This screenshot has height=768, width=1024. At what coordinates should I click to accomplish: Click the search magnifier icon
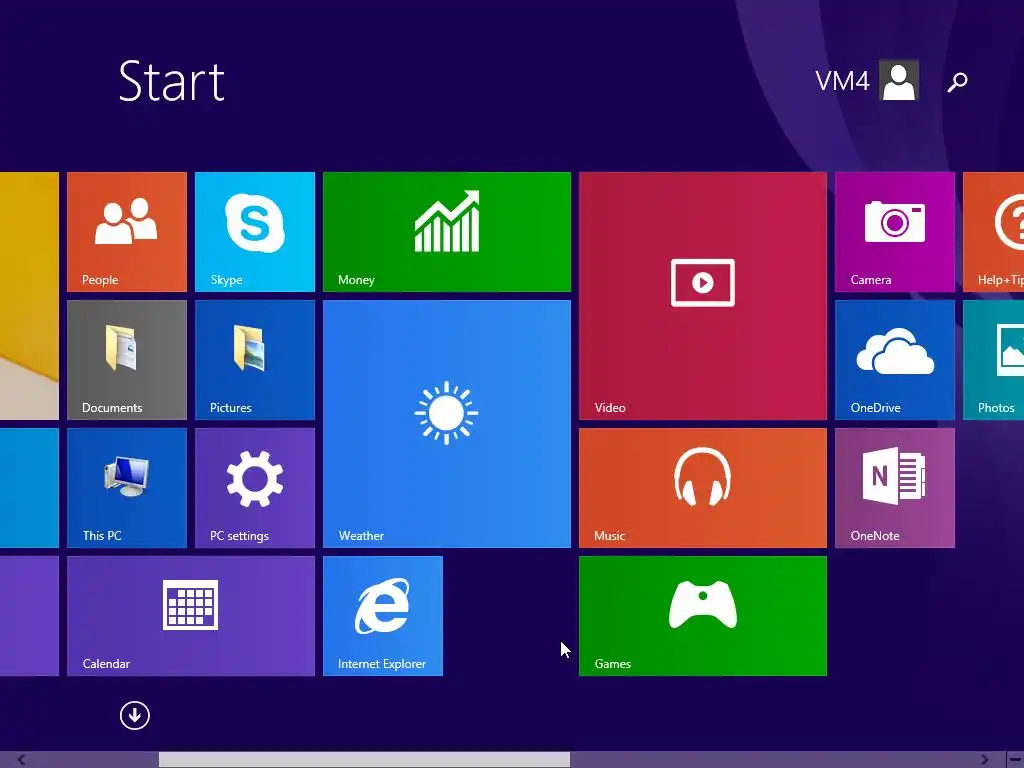coord(957,82)
